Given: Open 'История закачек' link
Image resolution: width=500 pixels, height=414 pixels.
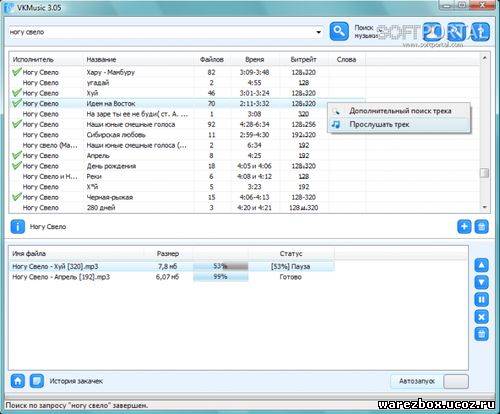Looking at the screenshot, I should (76, 381).
